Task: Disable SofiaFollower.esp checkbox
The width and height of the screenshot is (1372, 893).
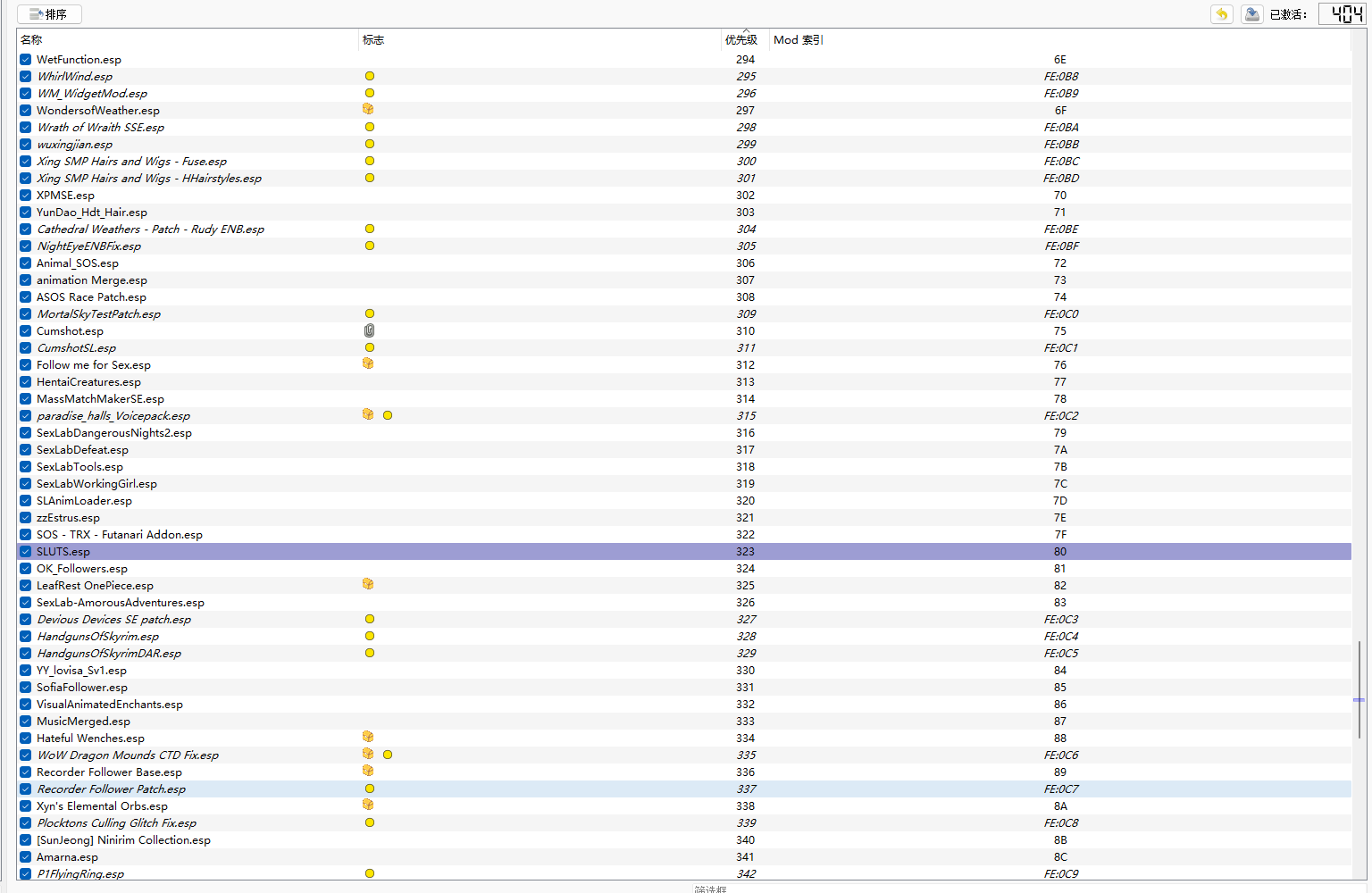Action: coord(26,688)
